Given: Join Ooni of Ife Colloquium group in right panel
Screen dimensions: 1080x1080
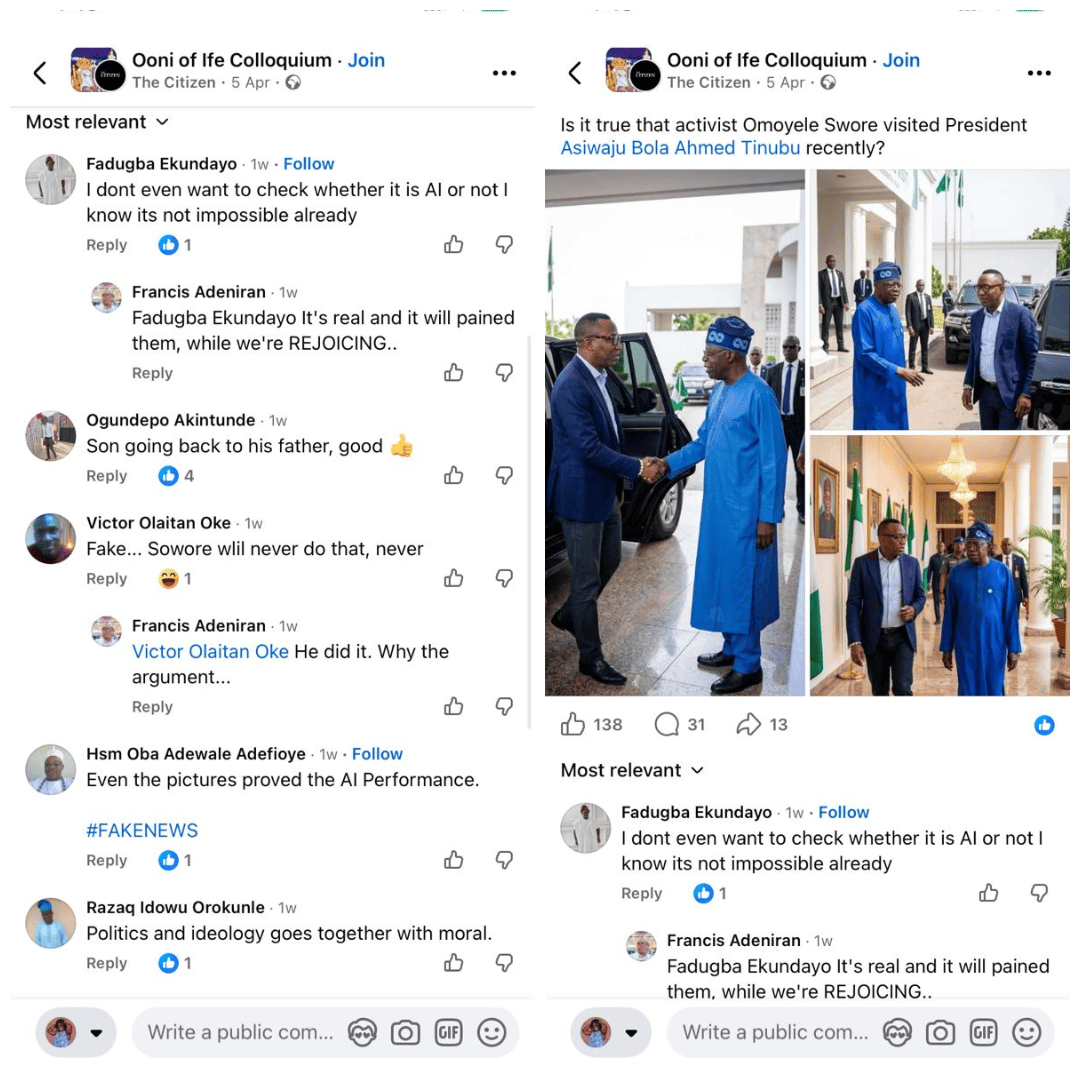Looking at the screenshot, I should tap(900, 60).
